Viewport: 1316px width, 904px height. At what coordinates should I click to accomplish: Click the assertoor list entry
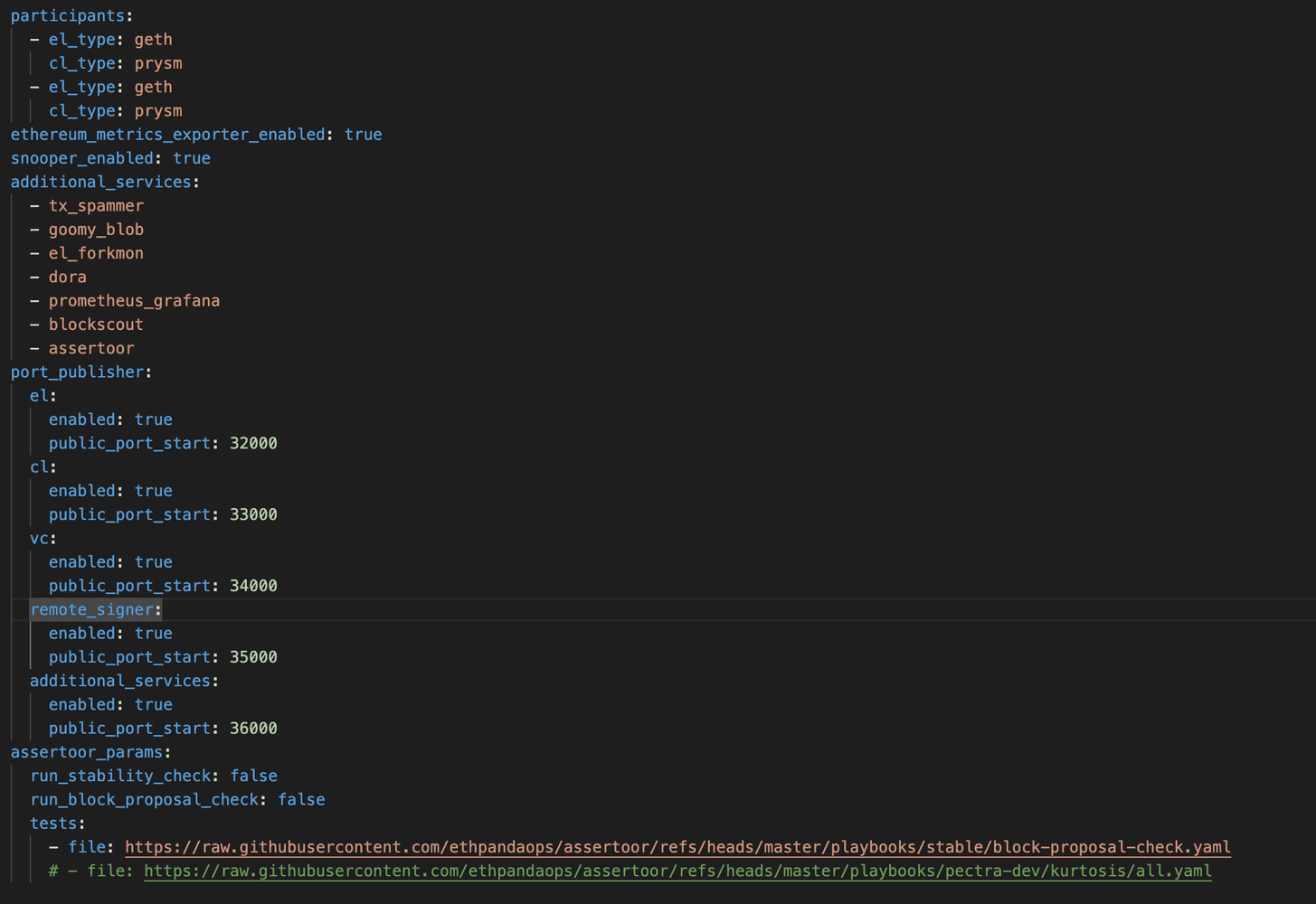tap(91, 348)
